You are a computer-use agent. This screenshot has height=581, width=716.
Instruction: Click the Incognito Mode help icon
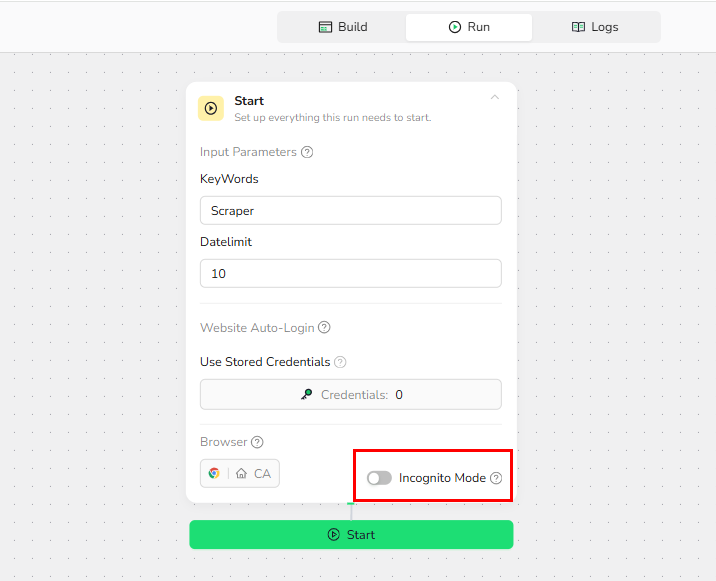pyautogui.click(x=496, y=478)
